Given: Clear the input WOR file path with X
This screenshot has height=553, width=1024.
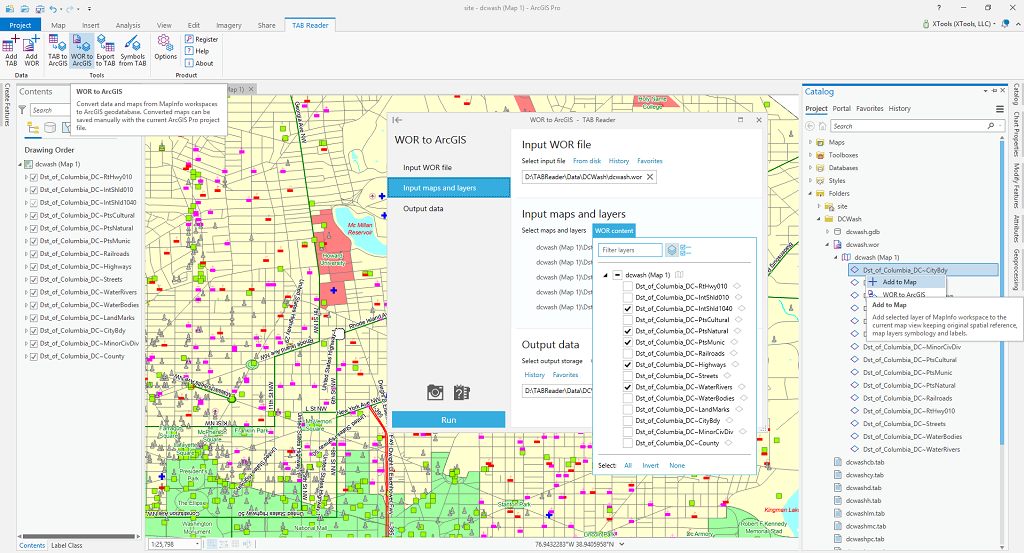Looking at the screenshot, I should pyautogui.click(x=650, y=177).
